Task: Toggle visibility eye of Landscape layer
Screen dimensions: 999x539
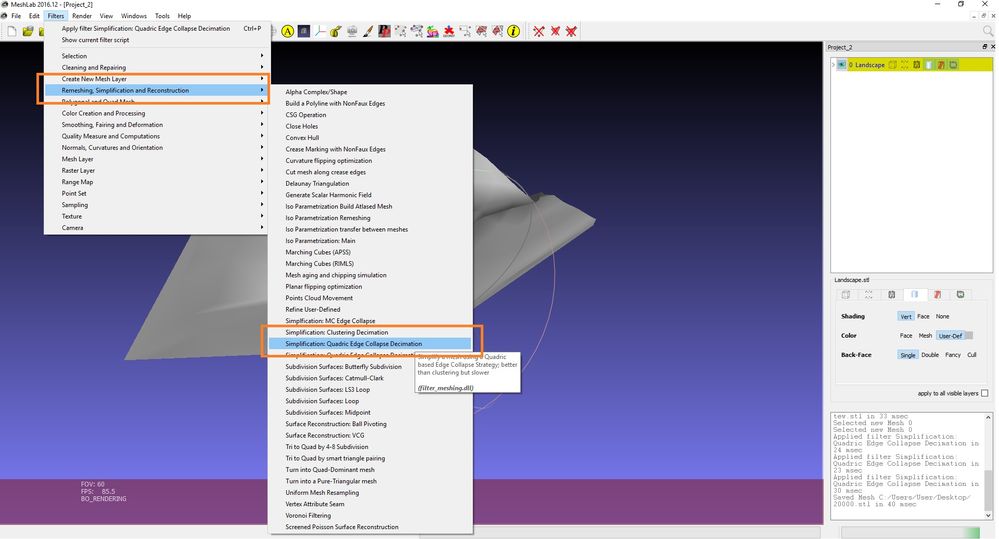Action: (842, 65)
